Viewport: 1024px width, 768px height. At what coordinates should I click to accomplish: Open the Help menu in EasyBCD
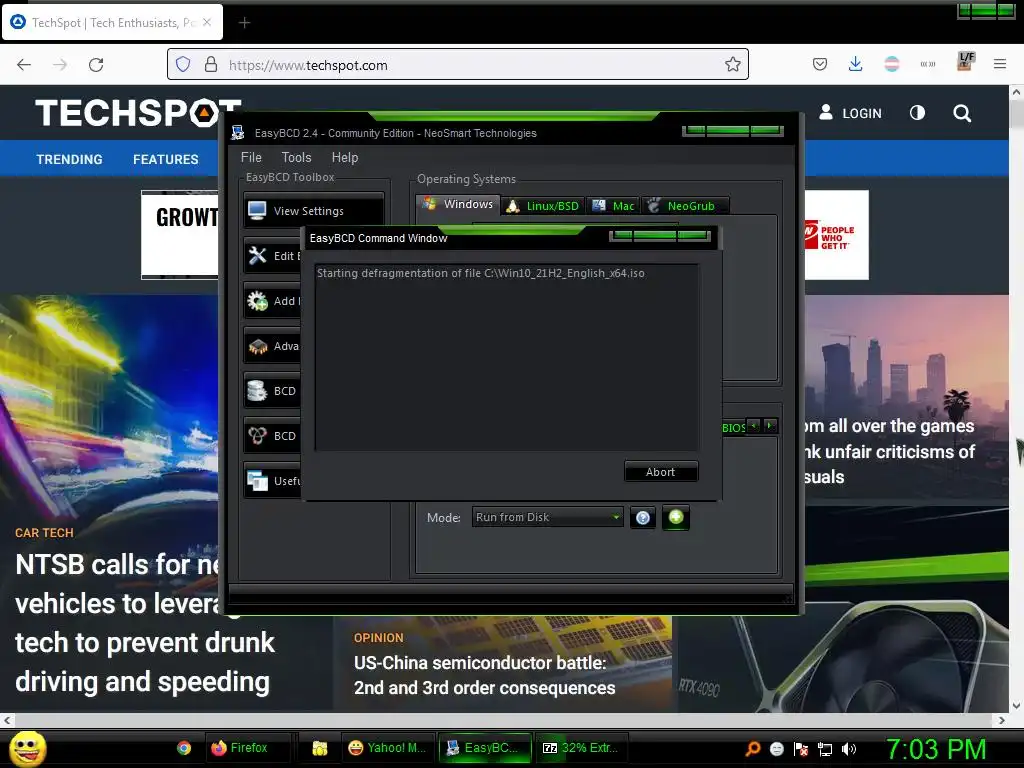click(345, 157)
